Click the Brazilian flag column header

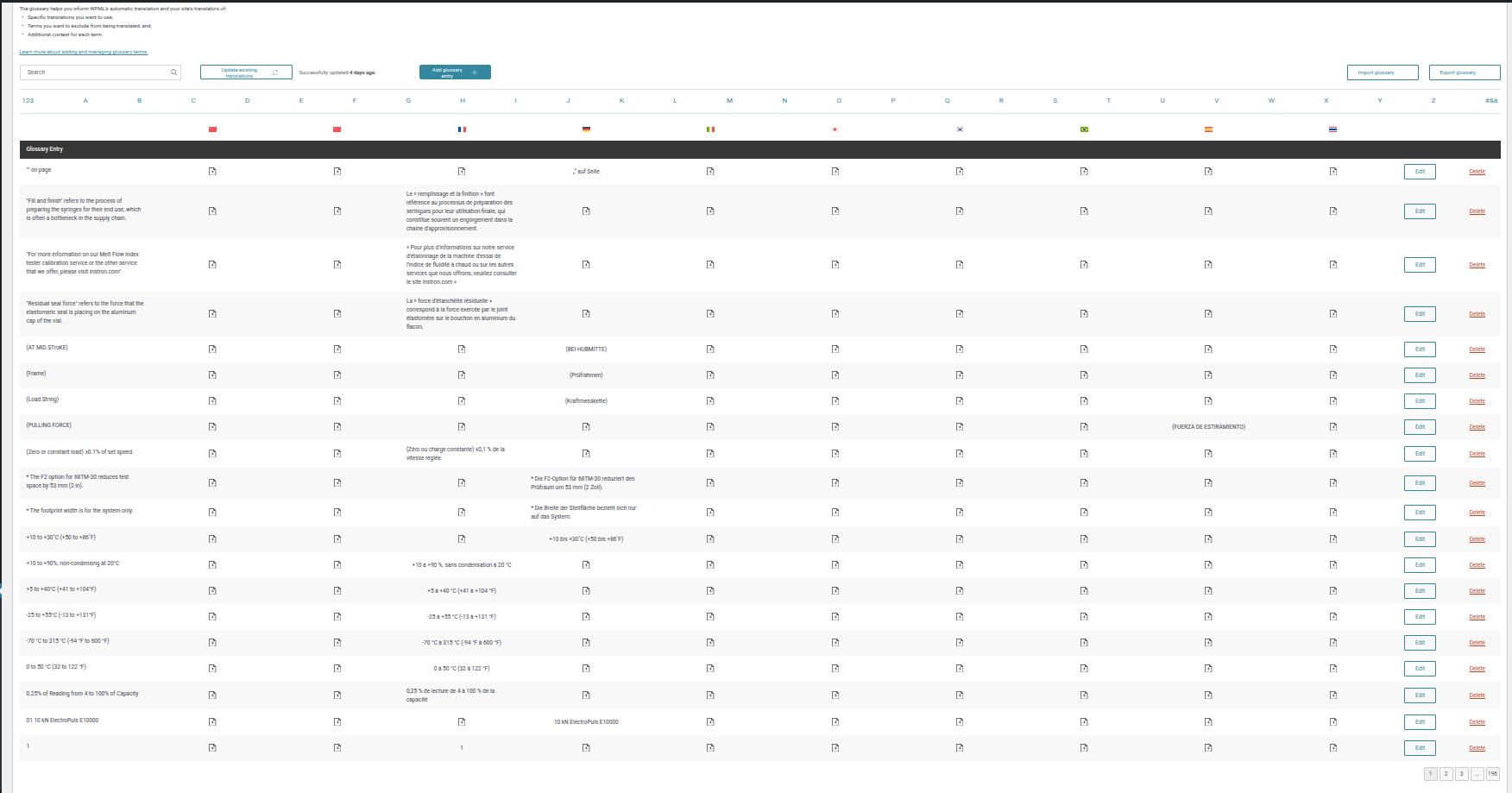[x=1084, y=129]
